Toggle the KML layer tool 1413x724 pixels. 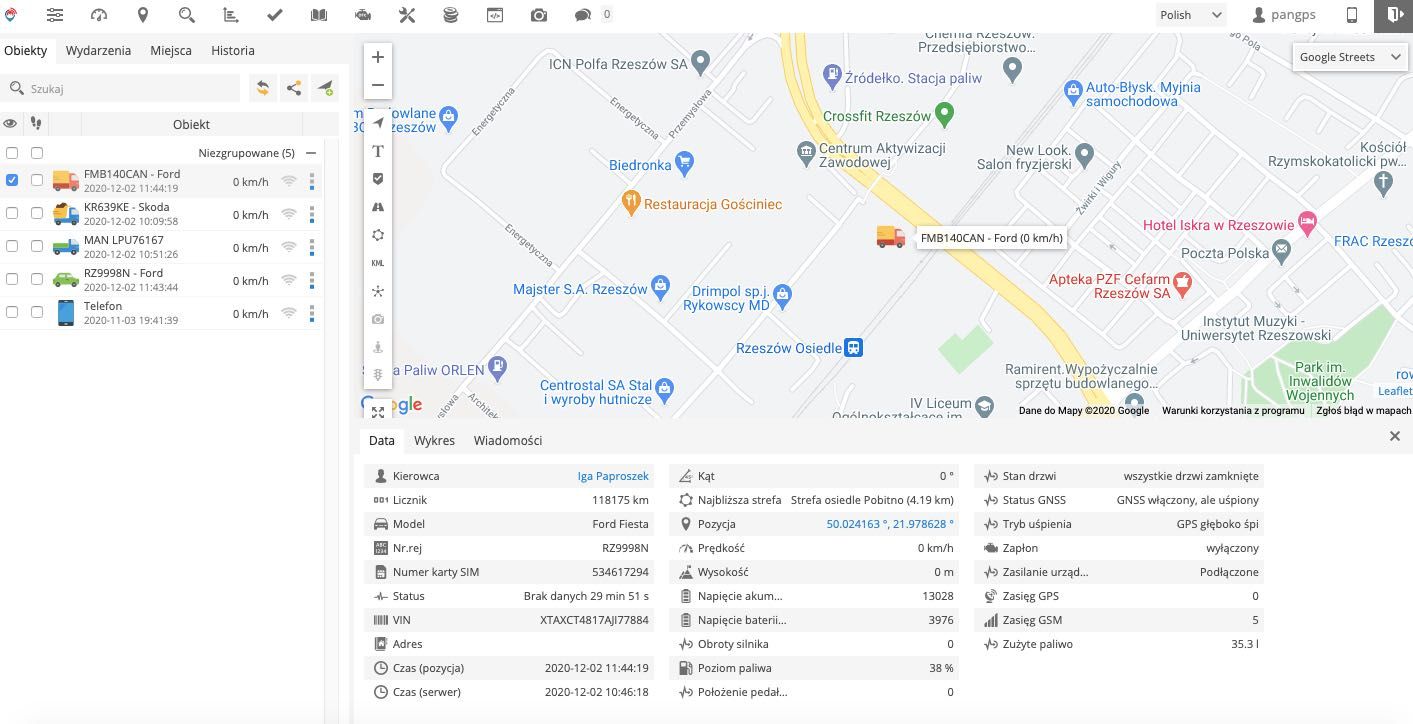click(x=378, y=263)
